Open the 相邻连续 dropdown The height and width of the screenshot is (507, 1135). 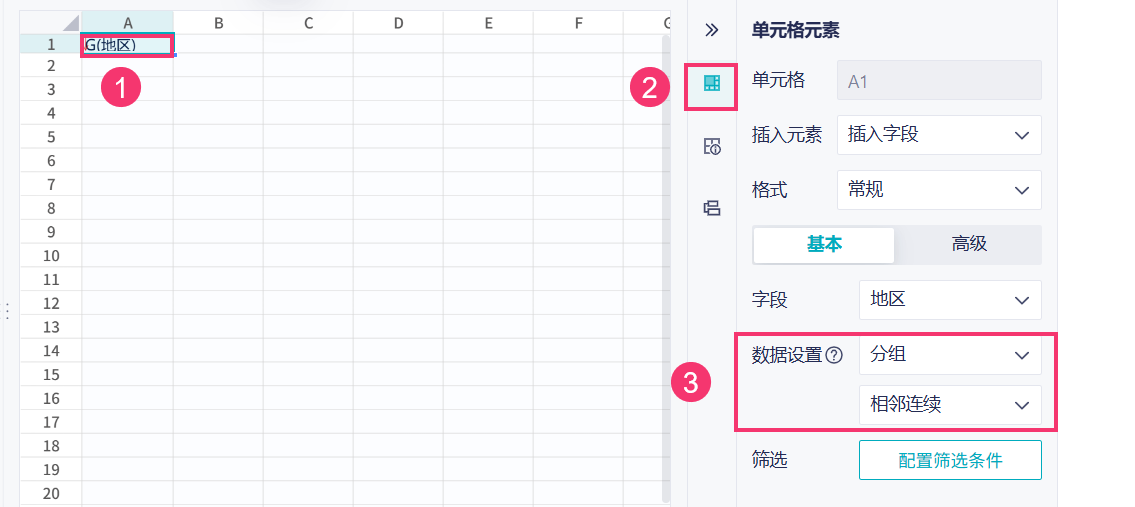(x=949, y=405)
